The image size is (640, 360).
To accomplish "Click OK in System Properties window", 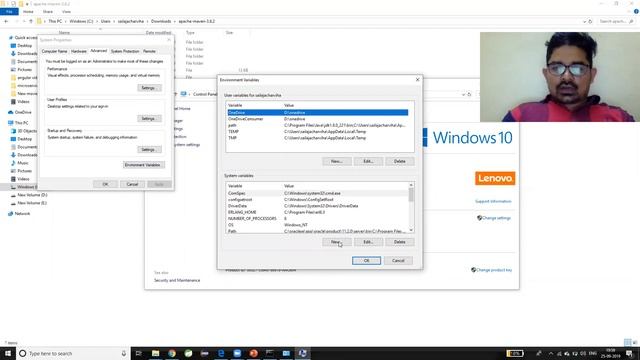I will (105, 184).
